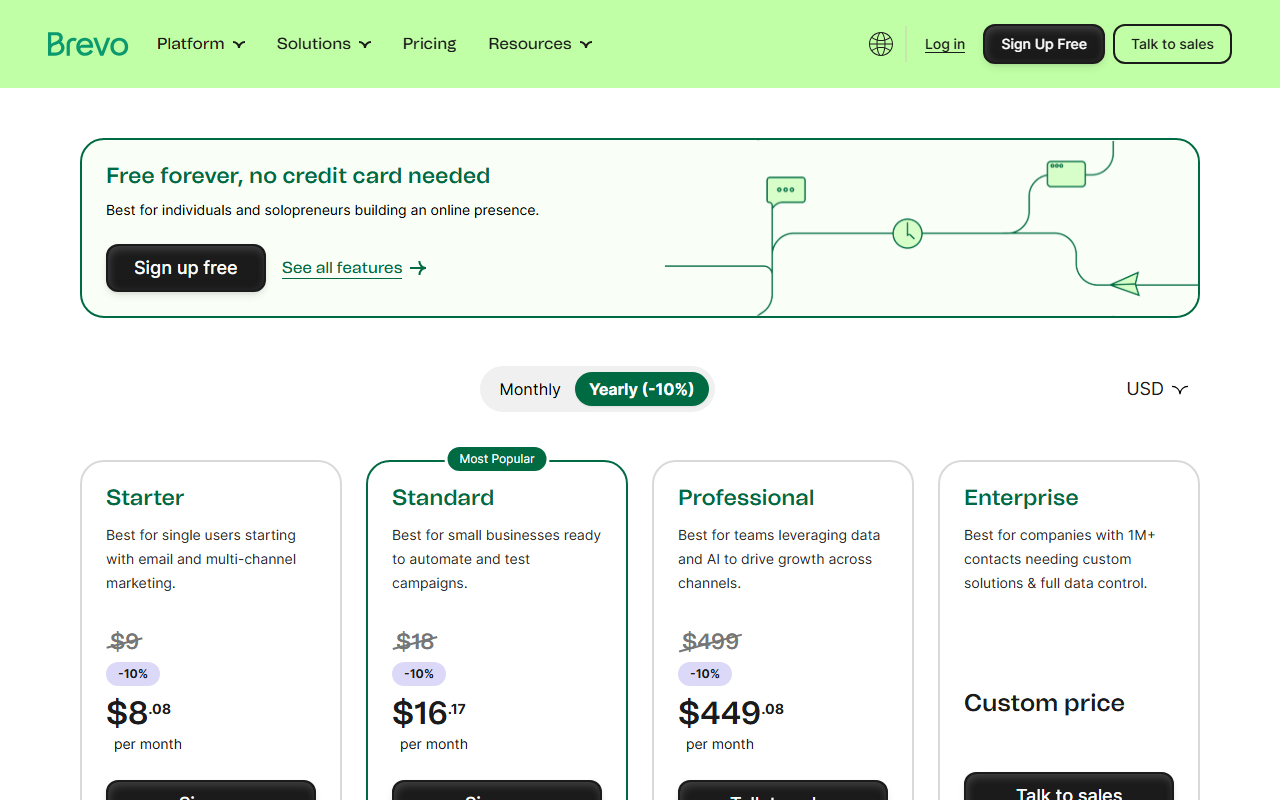Expand the Platform menu
The width and height of the screenshot is (1280, 800).
click(201, 44)
